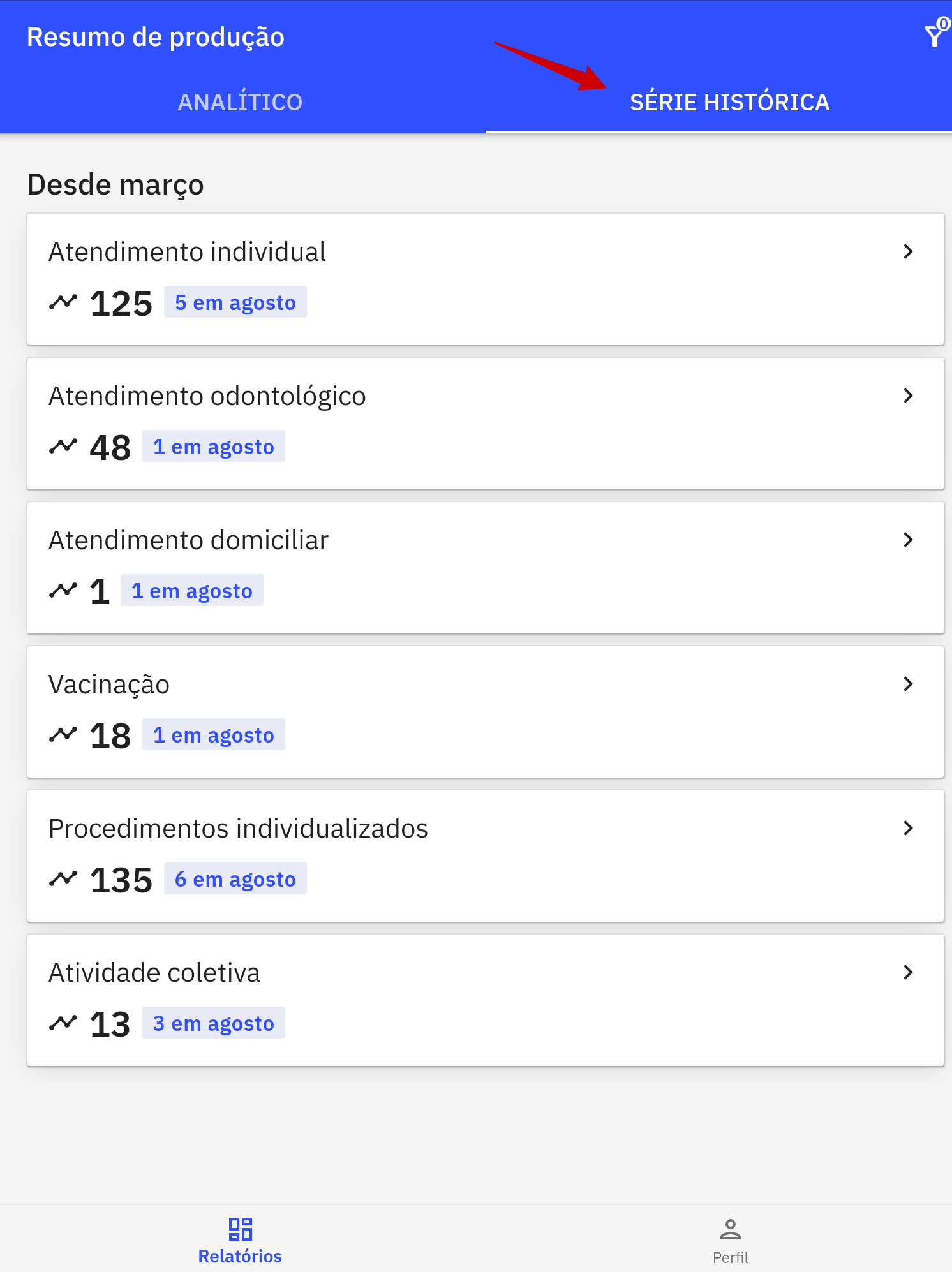Screen dimensions: 952x1272
Task: Click trend line icon beside 125
Action: 63,302
